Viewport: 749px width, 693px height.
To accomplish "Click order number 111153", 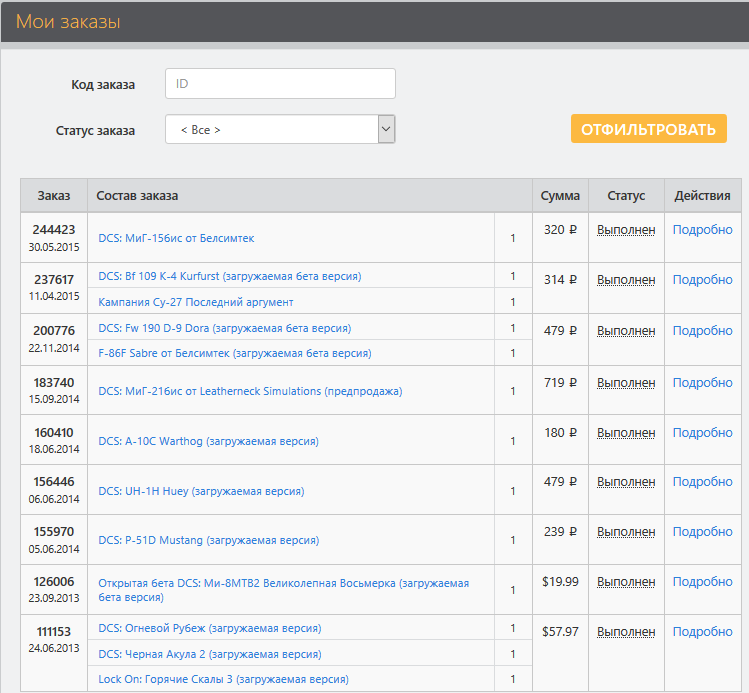I will tap(54, 631).
